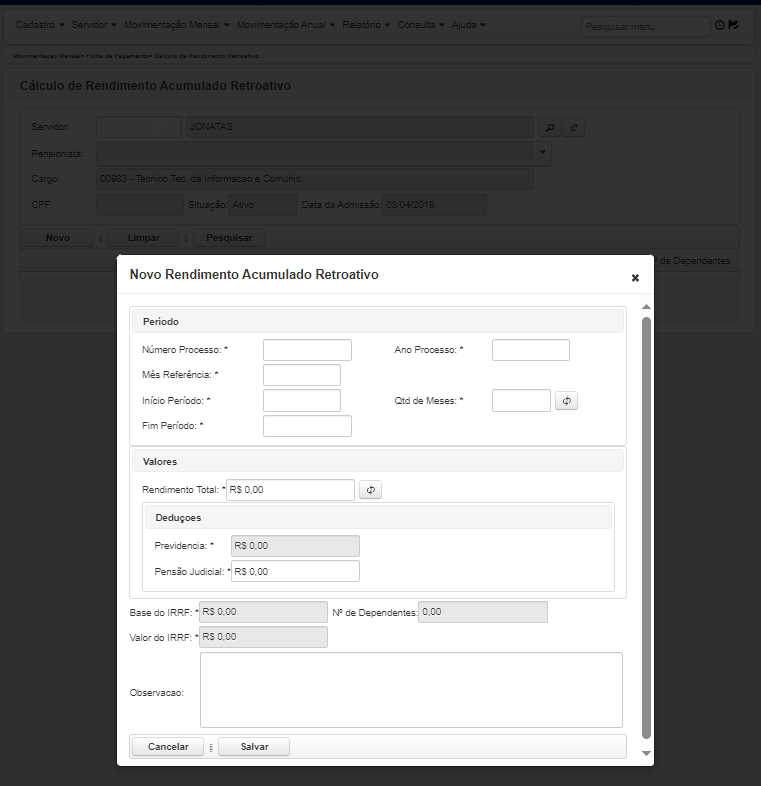Click the Novo button in the background page
Viewport: 761px width, 786px height.
58,238
